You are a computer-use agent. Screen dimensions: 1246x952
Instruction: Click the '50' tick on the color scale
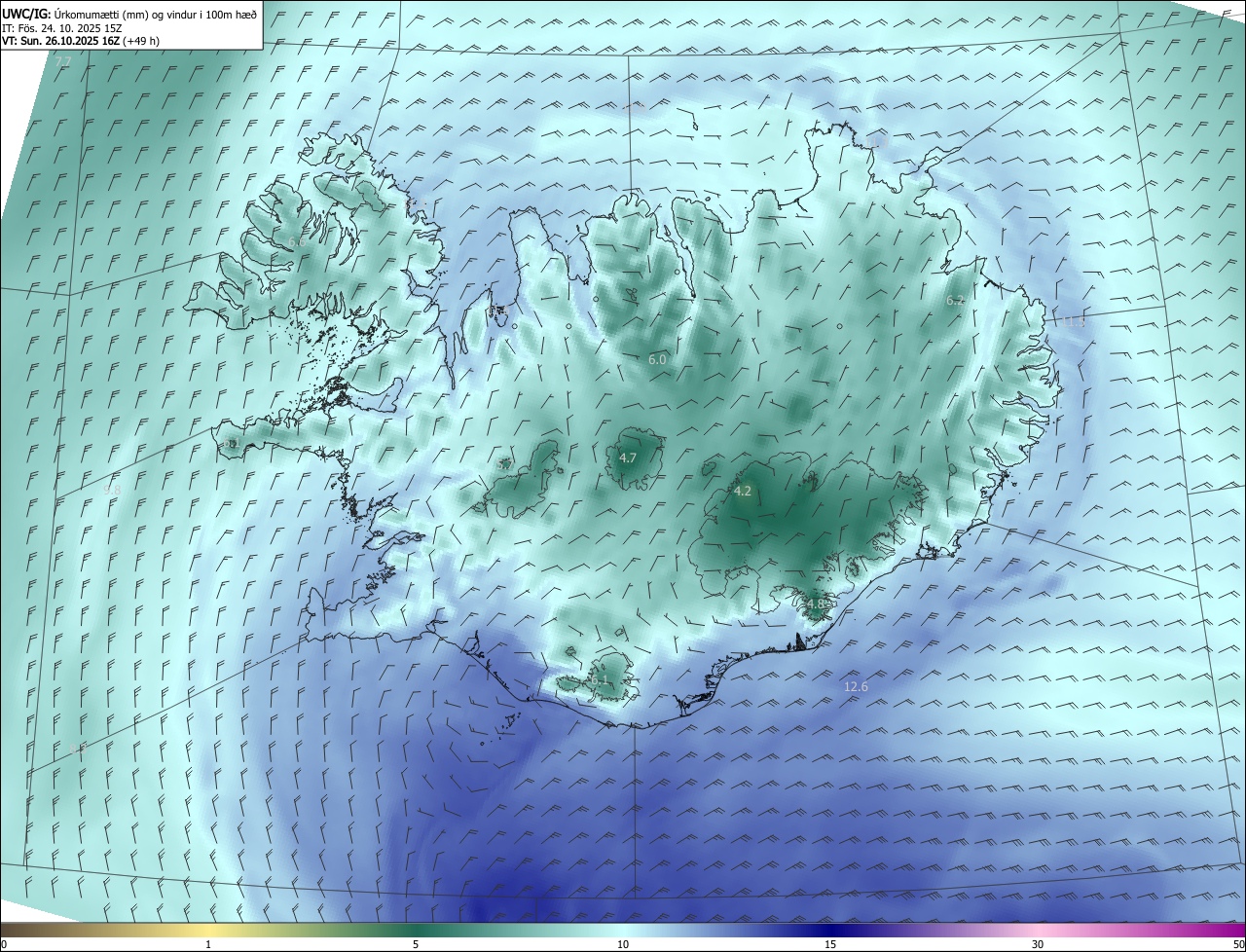1238,944
